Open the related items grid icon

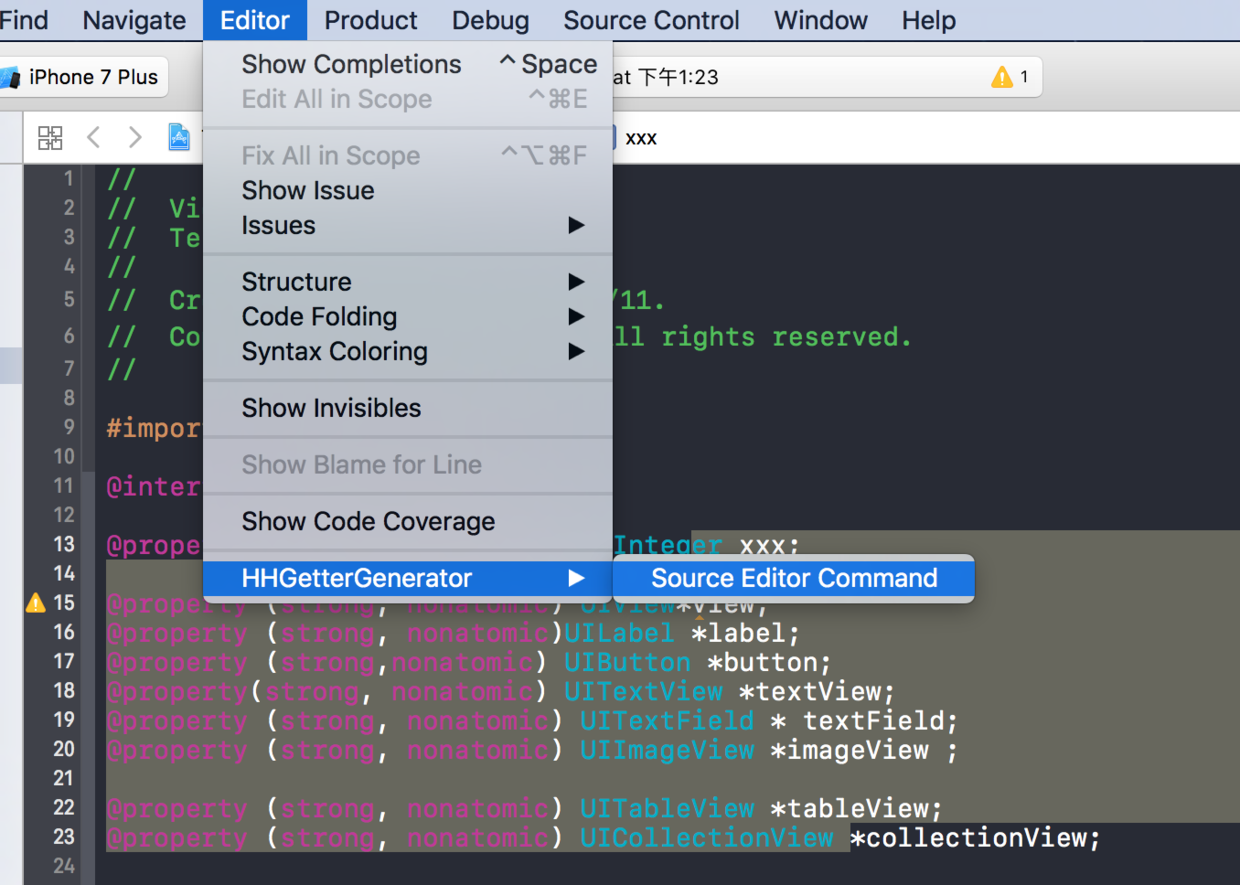[x=50, y=138]
